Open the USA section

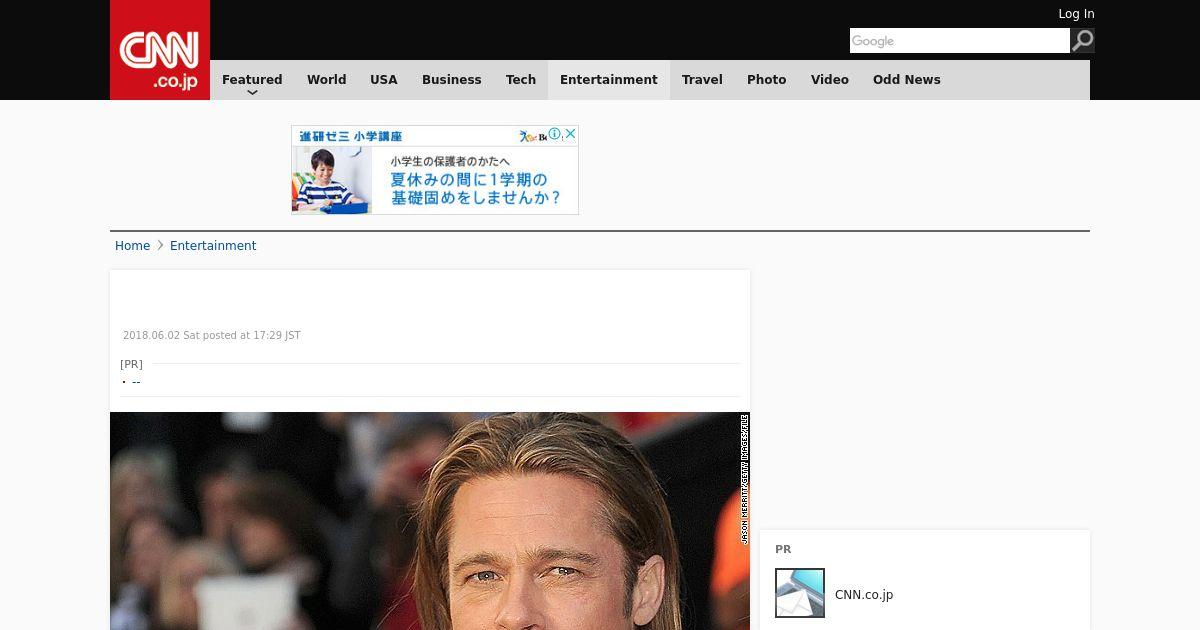point(384,80)
